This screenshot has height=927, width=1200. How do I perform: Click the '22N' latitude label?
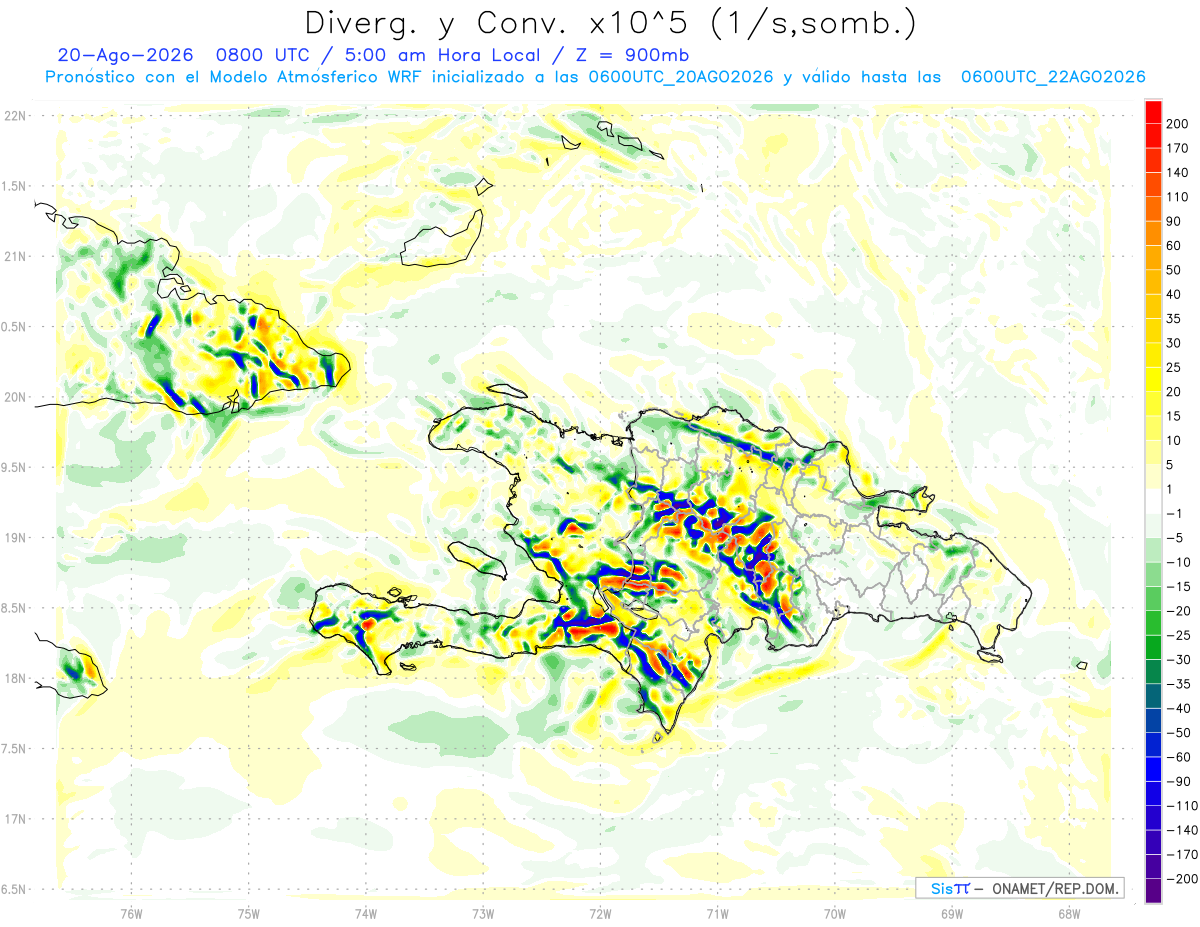(x=14, y=115)
